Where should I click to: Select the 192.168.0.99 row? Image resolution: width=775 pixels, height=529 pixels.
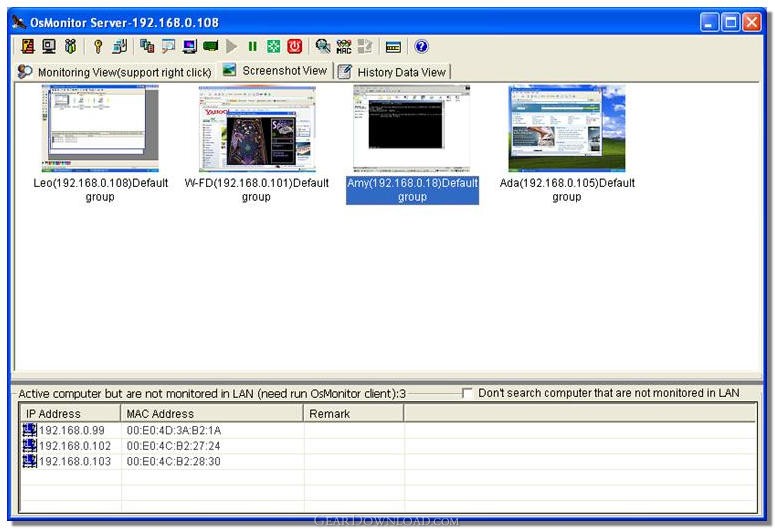pos(388,430)
